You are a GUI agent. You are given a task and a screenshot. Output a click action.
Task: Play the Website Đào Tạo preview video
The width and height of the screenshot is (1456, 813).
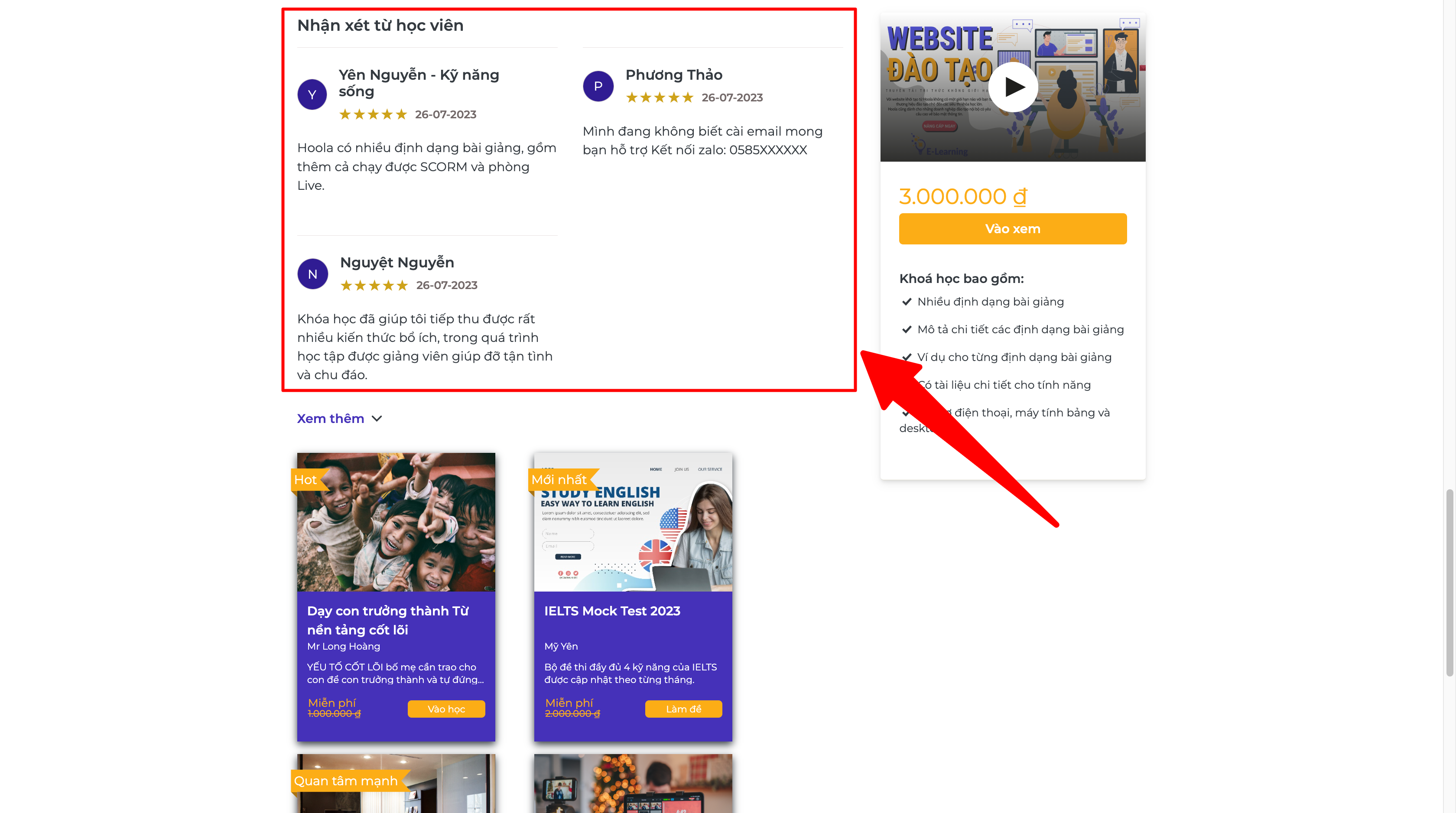pos(1013,87)
